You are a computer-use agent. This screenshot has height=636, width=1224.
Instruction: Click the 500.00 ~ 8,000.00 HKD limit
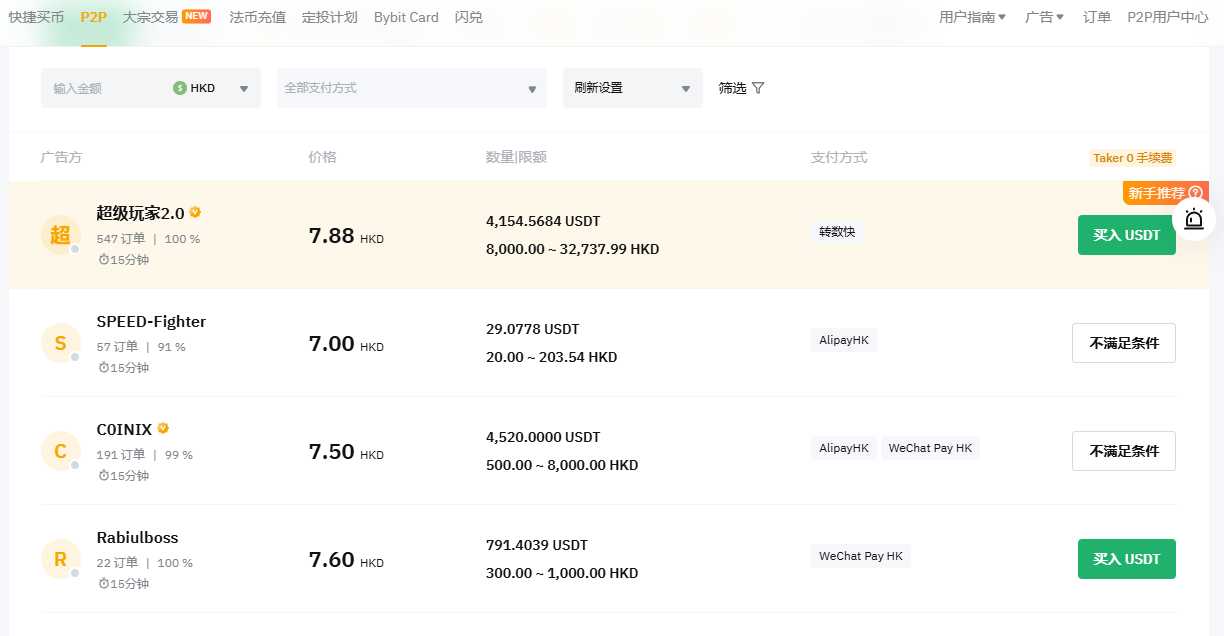coord(562,465)
